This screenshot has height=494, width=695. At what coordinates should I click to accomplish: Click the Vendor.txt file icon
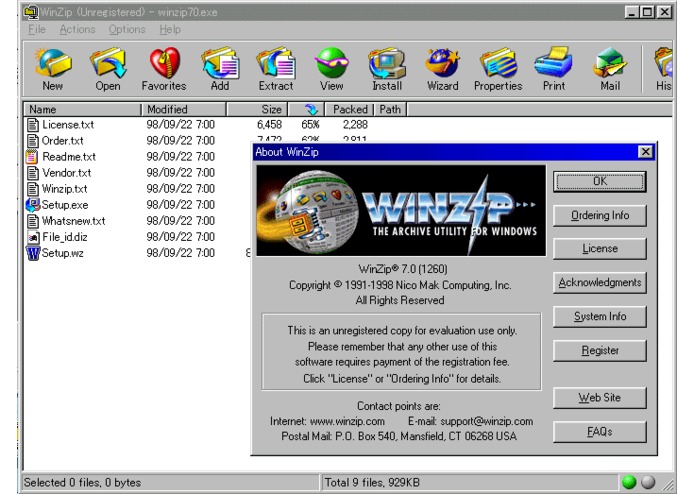33,173
